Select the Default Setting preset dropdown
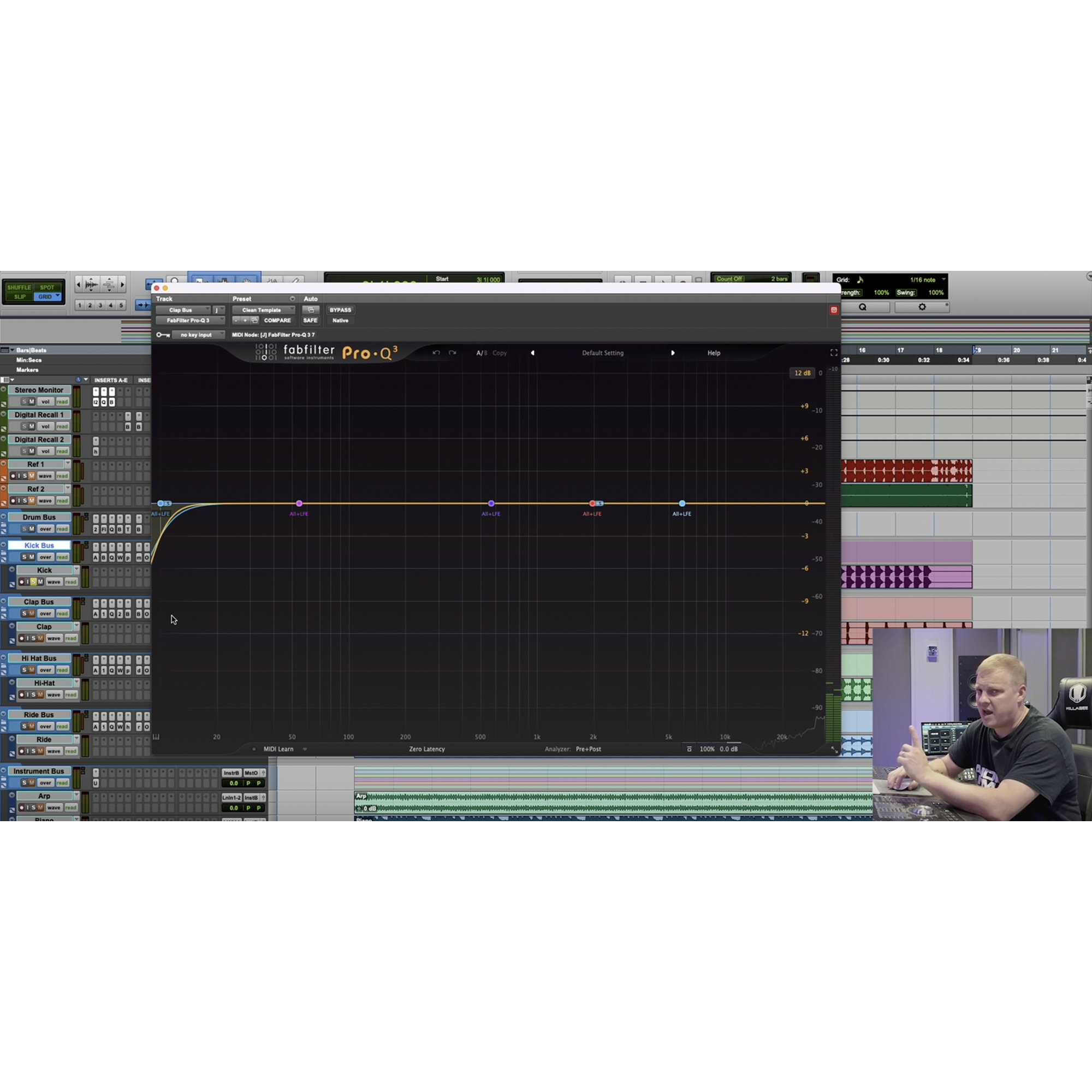 pos(603,352)
